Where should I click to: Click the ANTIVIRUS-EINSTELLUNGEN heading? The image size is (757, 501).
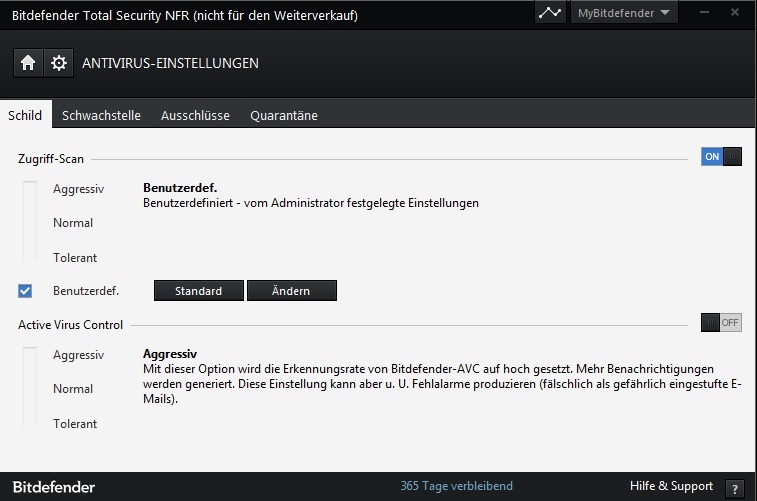(170, 63)
